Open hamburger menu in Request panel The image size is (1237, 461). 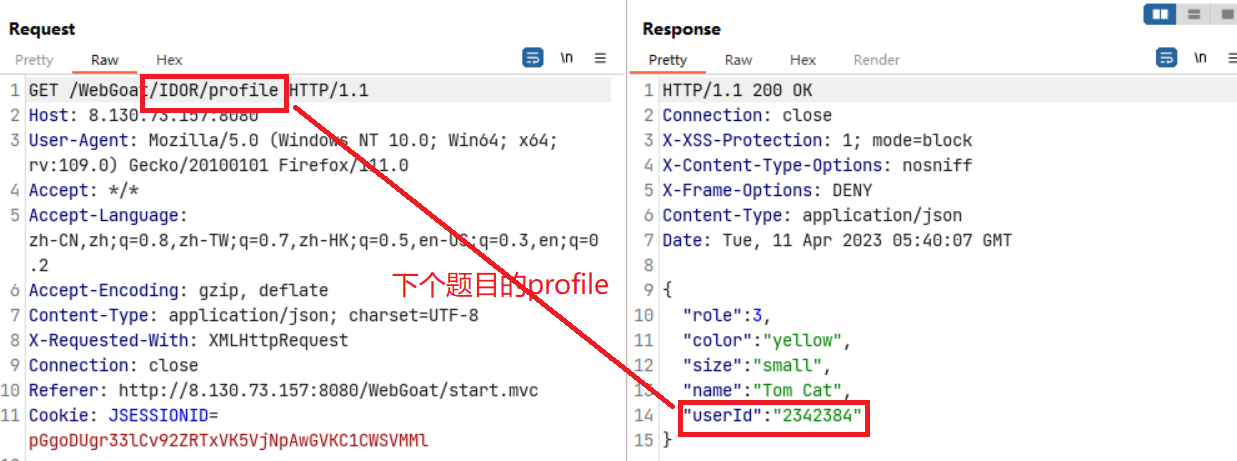[600, 58]
